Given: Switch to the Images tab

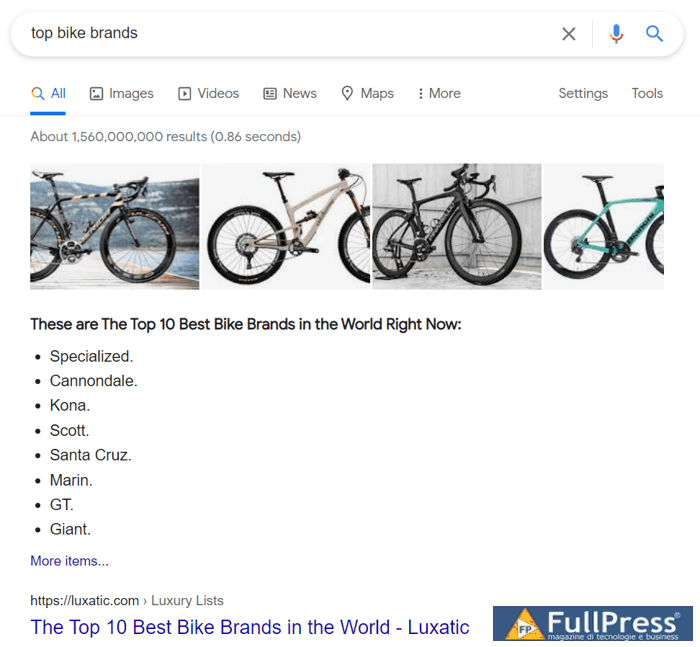Looking at the screenshot, I should point(122,93).
